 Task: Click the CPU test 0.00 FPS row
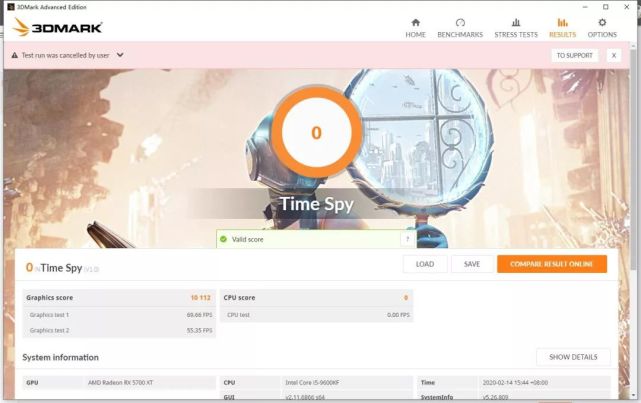(316, 315)
